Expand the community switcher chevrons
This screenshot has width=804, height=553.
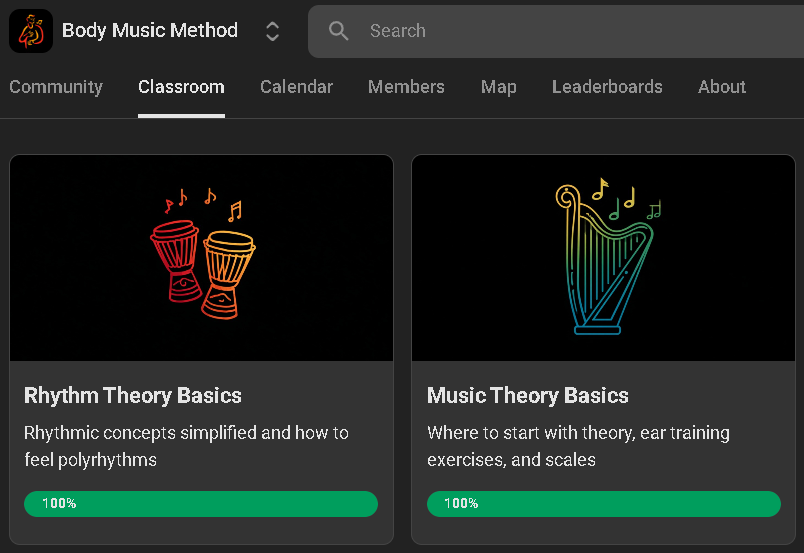[x=272, y=31]
